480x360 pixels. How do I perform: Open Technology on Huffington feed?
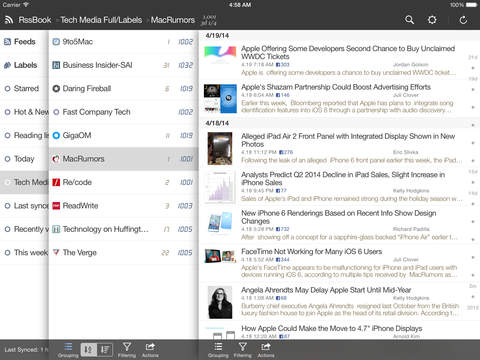[x=123, y=229]
